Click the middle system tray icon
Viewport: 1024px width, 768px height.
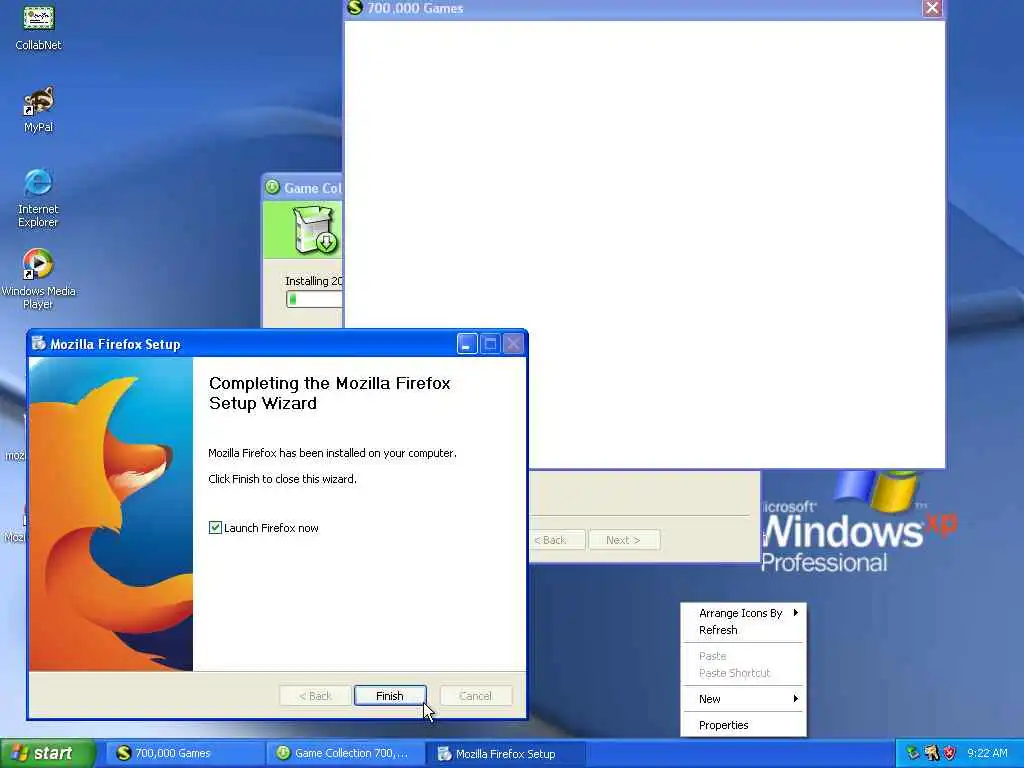tap(931, 753)
